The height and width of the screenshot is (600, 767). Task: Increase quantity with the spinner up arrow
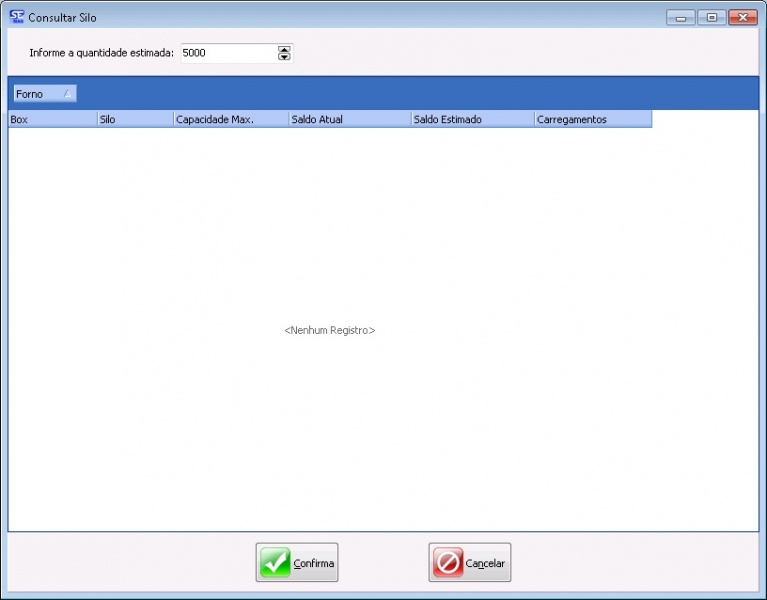tap(284, 49)
